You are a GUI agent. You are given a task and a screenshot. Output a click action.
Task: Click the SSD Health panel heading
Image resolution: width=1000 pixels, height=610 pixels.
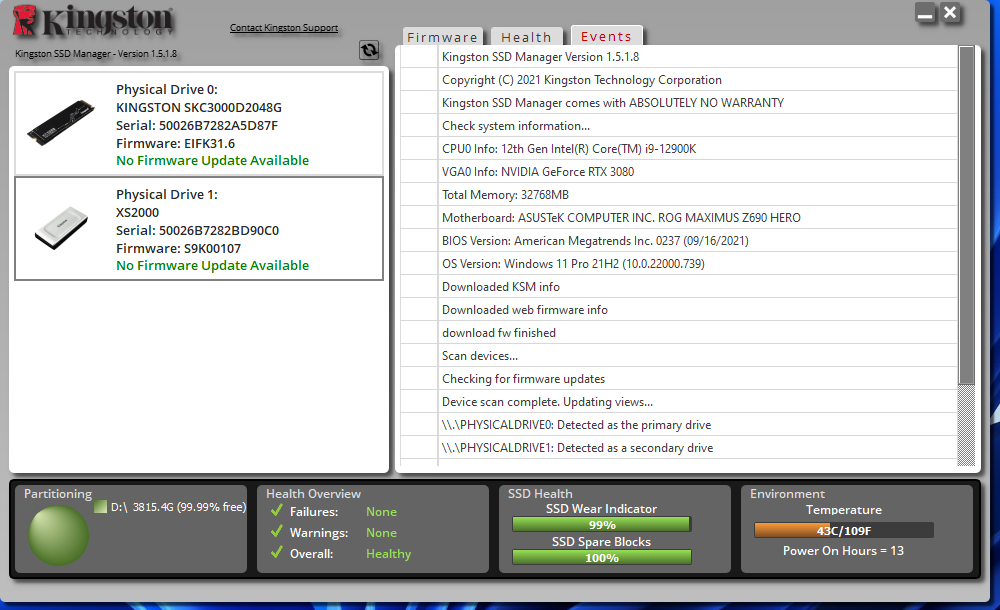coord(540,494)
